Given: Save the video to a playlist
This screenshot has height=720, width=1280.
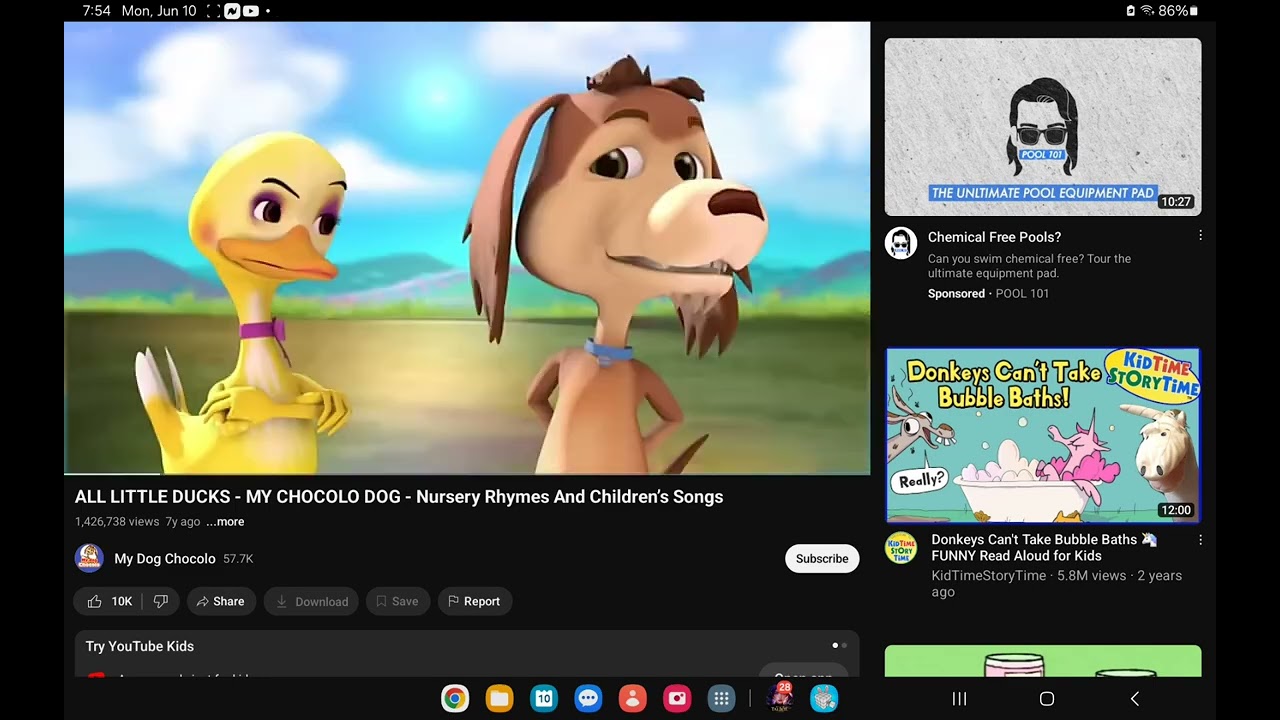Looking at the screenshot, I should coord(398,601).
